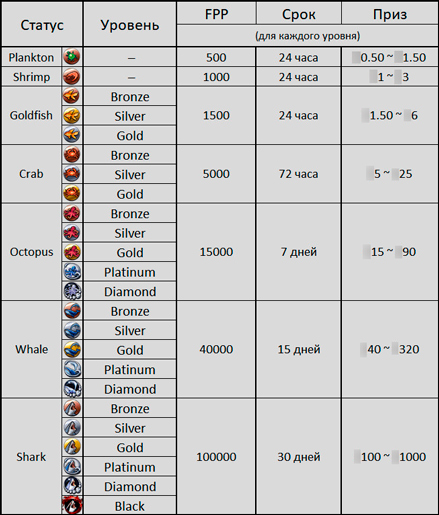Screen dimensions: 439x515
Task: Click the green Plankton status icon
Action: (x=72, y=57)
